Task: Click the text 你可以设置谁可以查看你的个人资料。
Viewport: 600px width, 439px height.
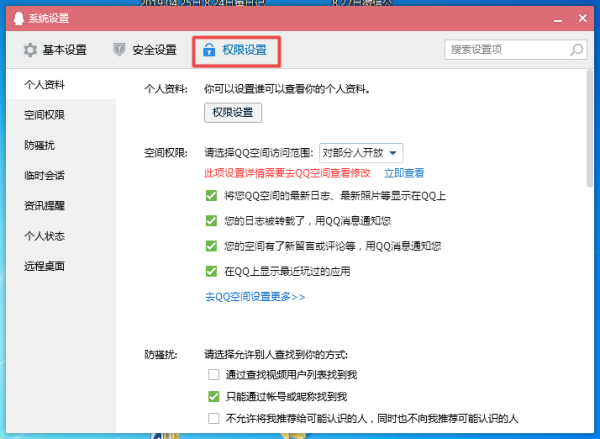Action: pyautogui.click(x=287, y=89)
